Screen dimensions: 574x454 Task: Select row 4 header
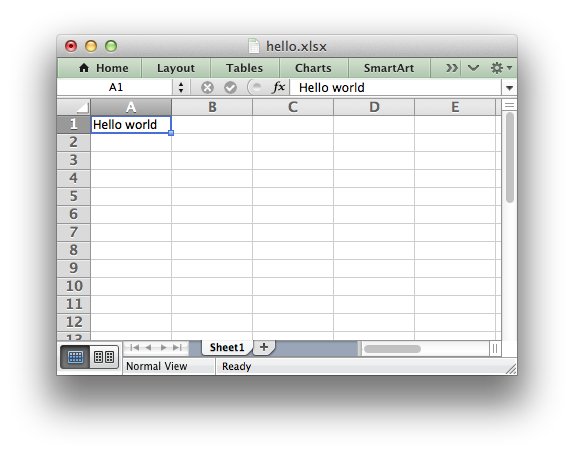(74, 178)
